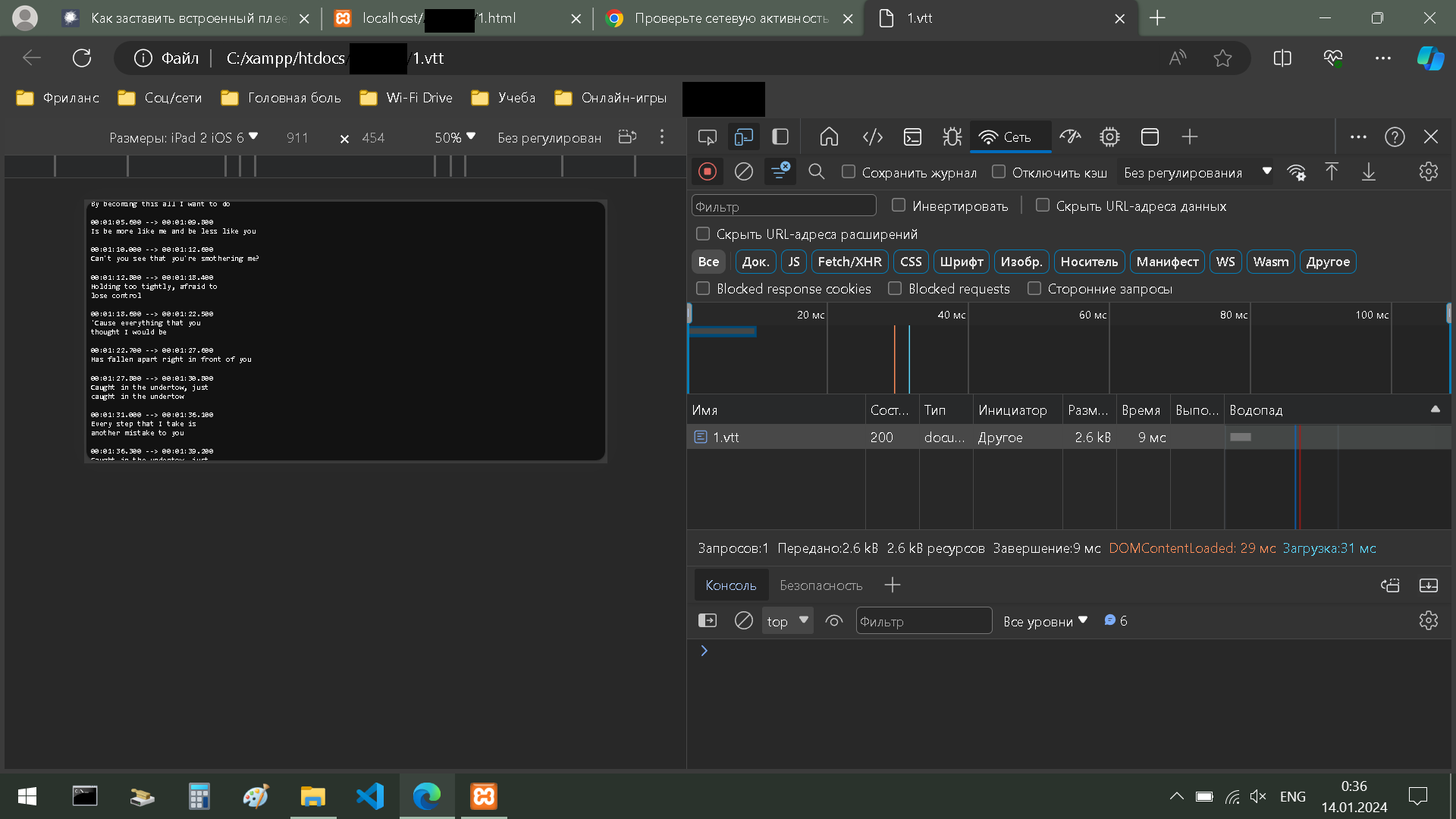Click the Inspect element picker icon
1456x819 pixels.
point(707,137)
